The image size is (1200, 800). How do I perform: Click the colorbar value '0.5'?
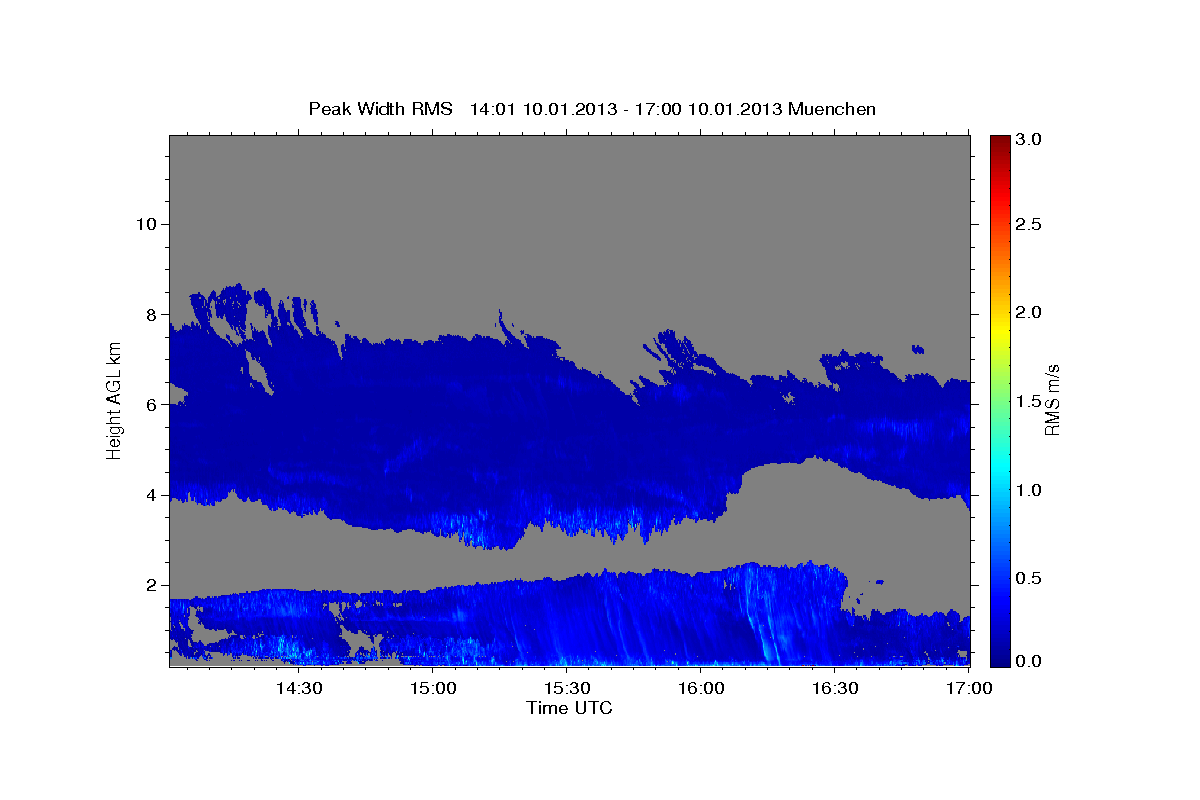[x=1028, y=578]
